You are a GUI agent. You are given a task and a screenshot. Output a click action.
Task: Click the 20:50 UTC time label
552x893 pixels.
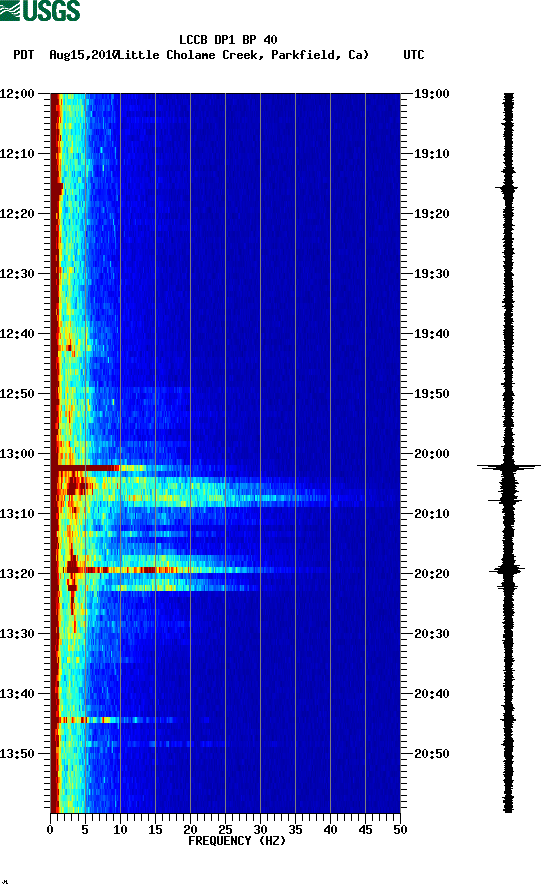point(431,753)
